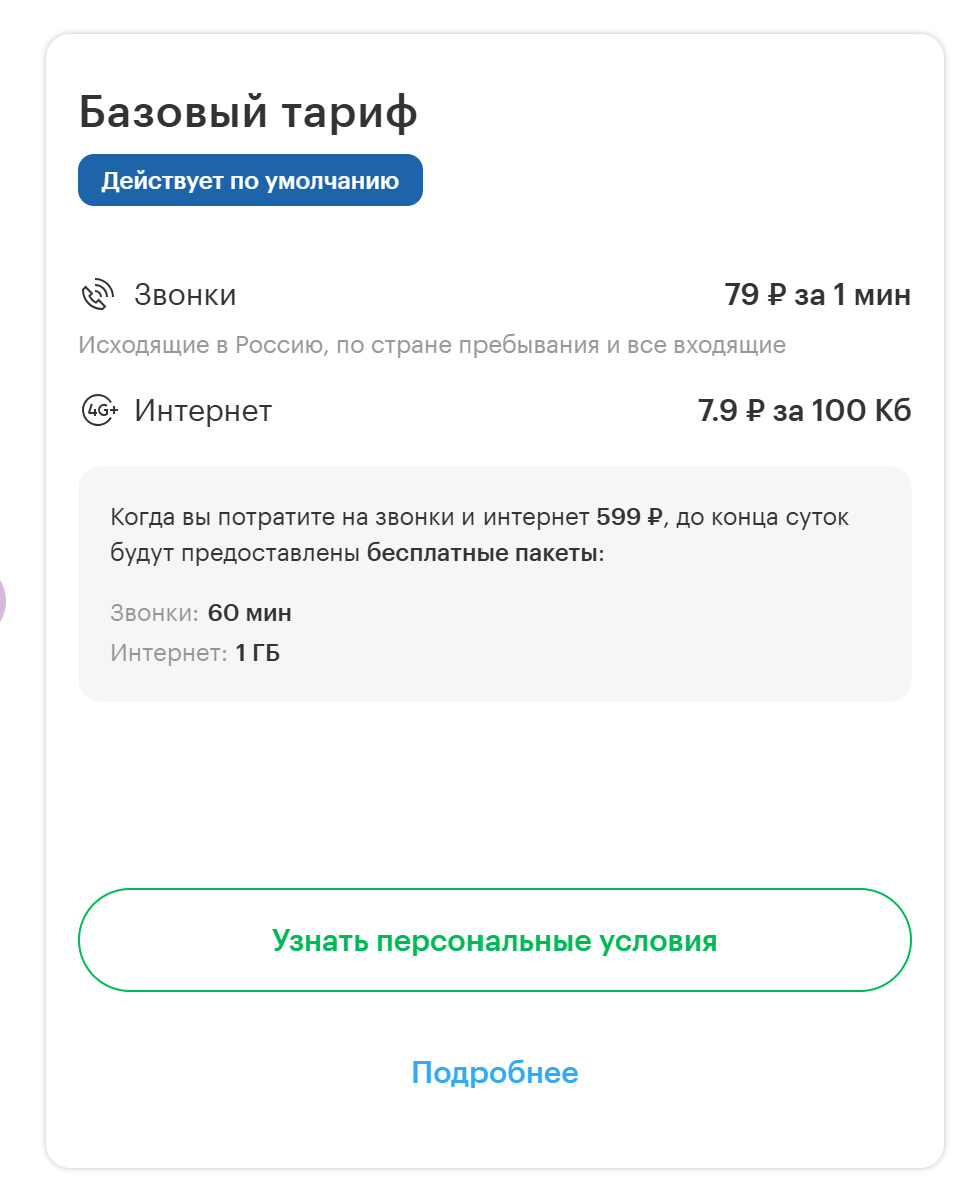Click the 1 ГБ package value
The height and width of the screenshot is (1188, 960).
pyautogui.click(x=258, y=654)
